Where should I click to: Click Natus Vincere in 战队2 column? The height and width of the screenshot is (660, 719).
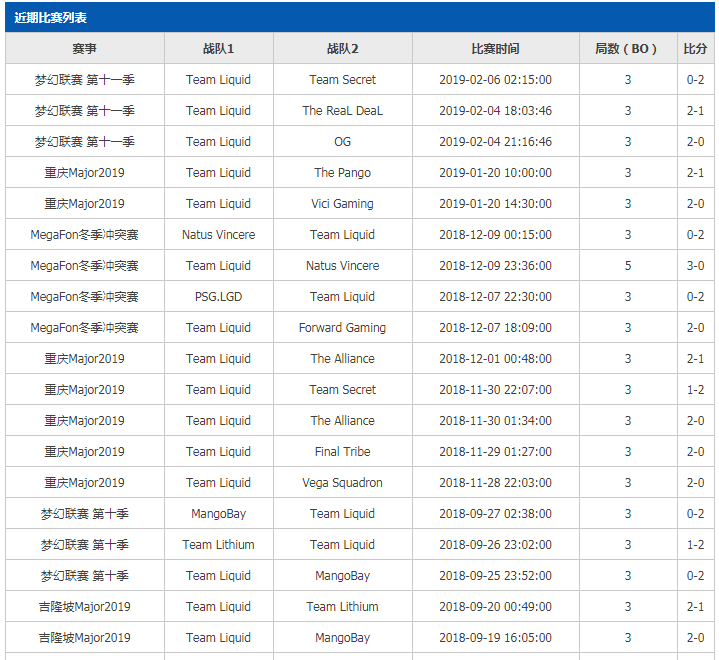tap(342, 266)
